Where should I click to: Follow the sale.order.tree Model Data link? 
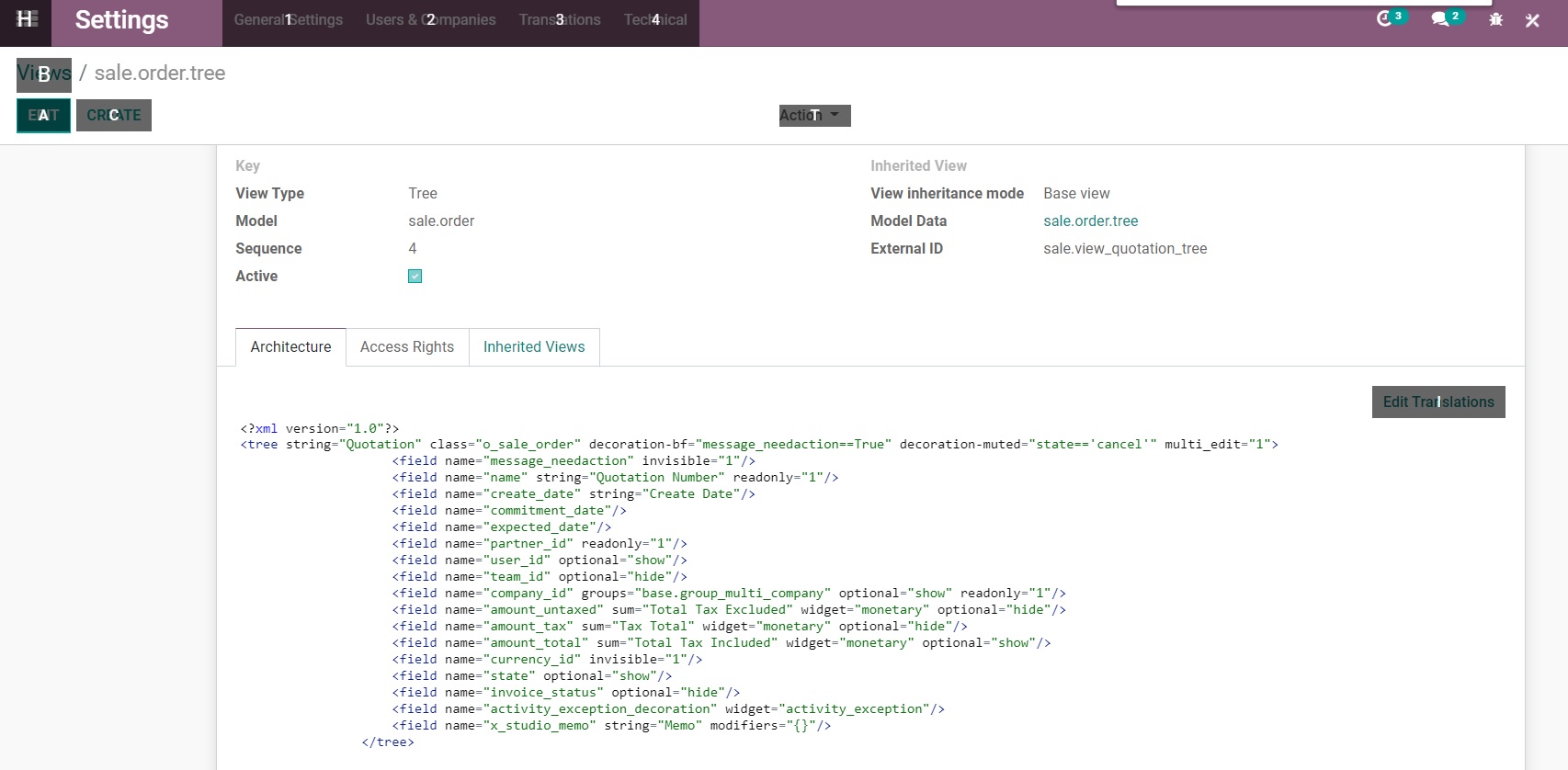[x=1090, y=221]
